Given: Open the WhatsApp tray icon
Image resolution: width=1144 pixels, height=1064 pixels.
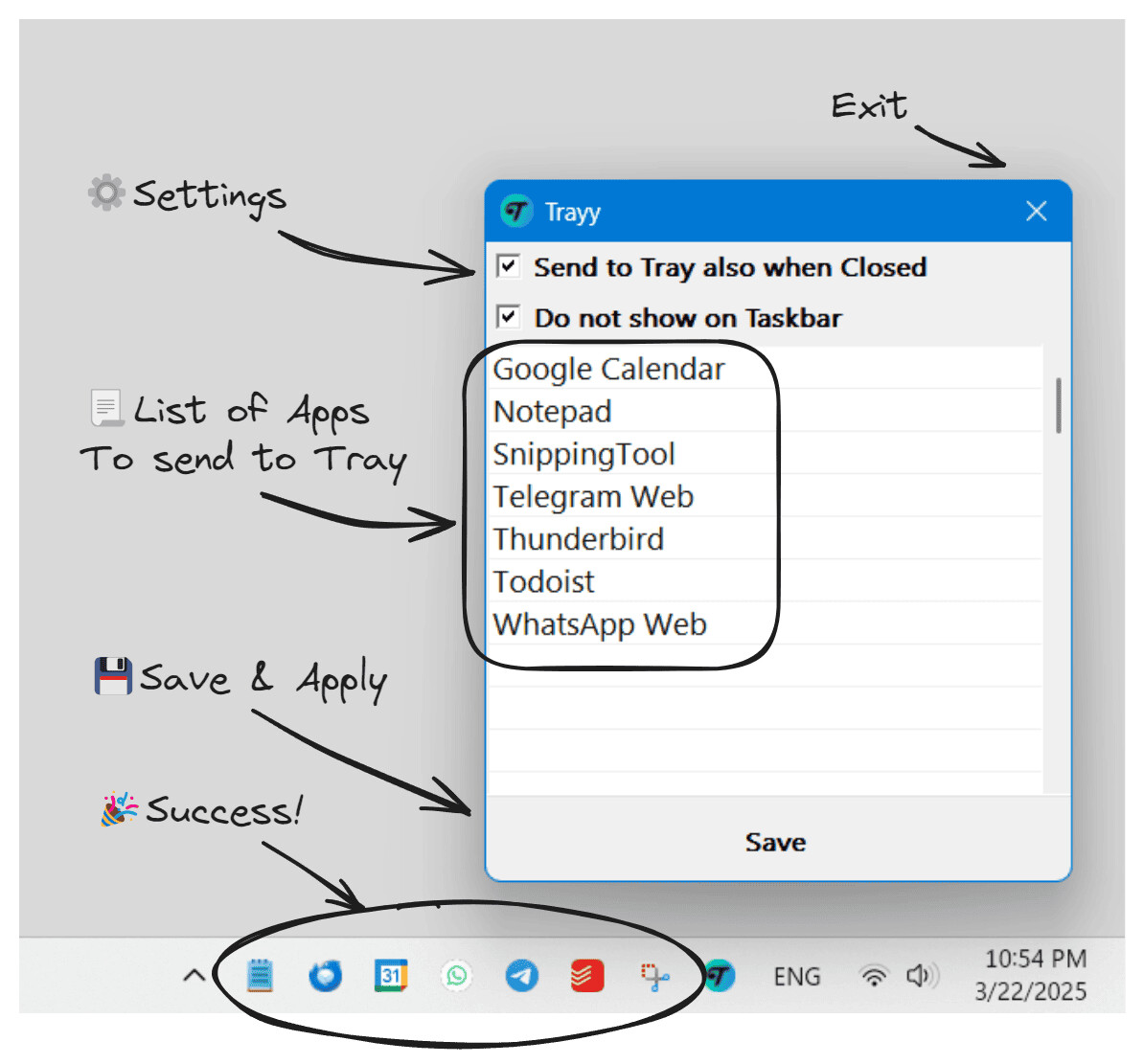Looking at the screenshot, I should coord(457,976).
